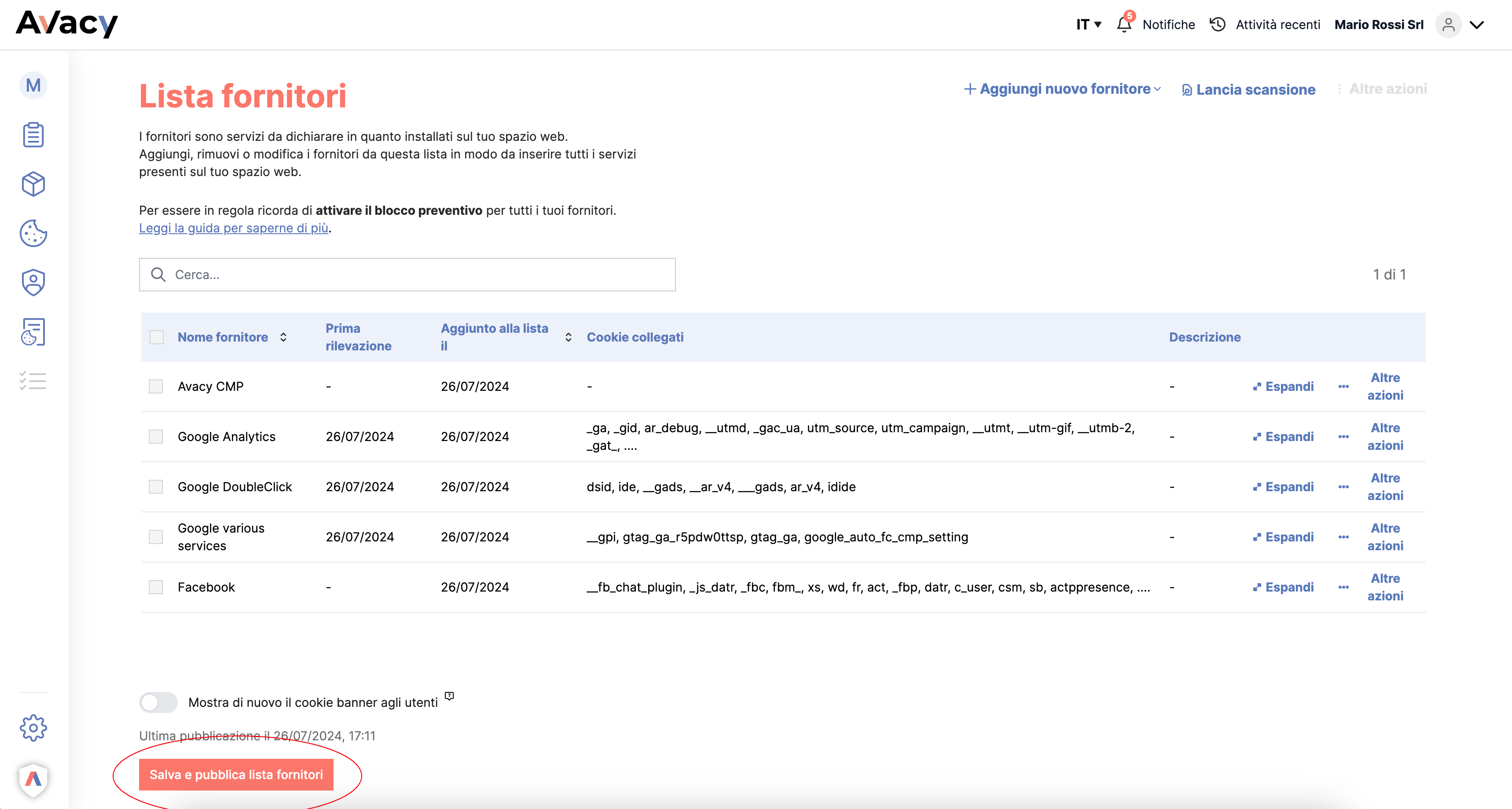The width and height of the screenshot is (1512, 809).
Task: Click the user profile avatar icon
Action: coord(1449,25)
